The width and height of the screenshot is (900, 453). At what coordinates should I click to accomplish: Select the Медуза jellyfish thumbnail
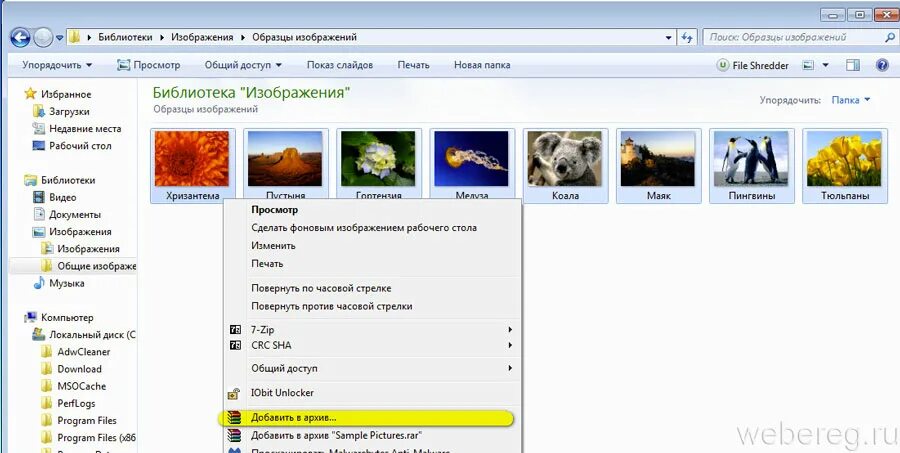(472, 165)
